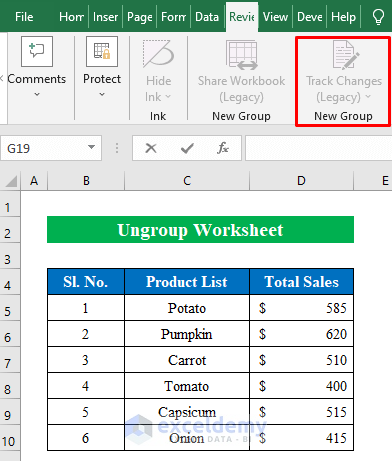392x461 pixels.
Task: Select column A header
Action: click(34, 181)
